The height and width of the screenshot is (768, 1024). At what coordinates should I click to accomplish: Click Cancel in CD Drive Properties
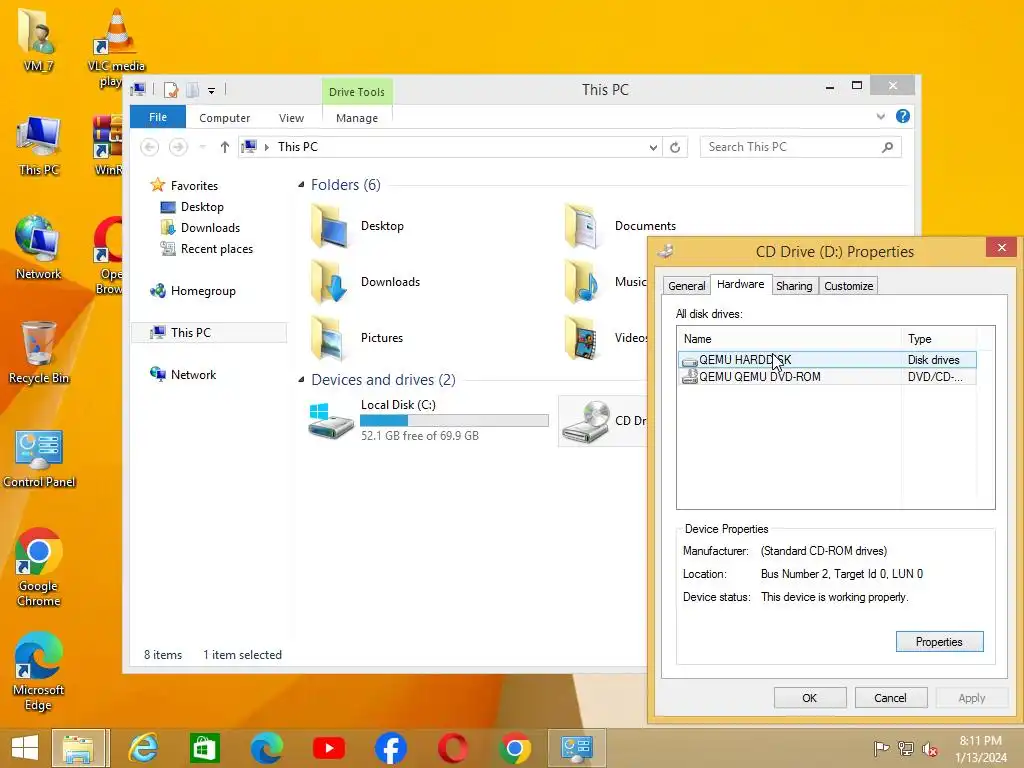[x=890, y=697]
